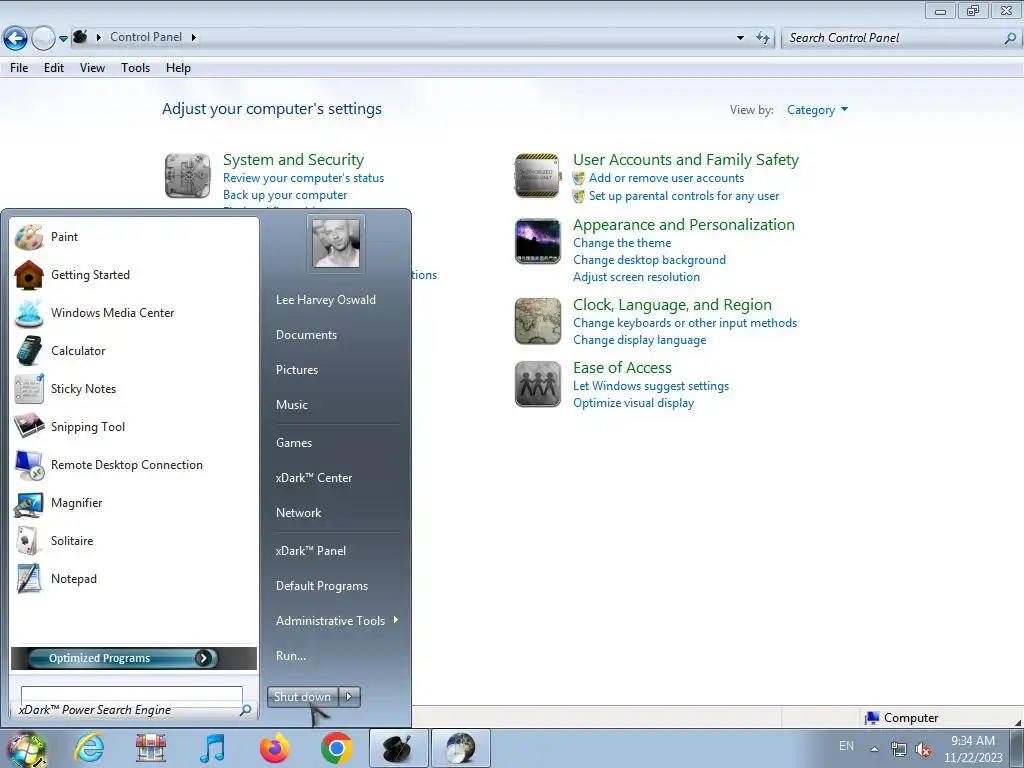Open the Help menu
The height and width of the screenshot is (768, 1024).
tap(178, 68)
